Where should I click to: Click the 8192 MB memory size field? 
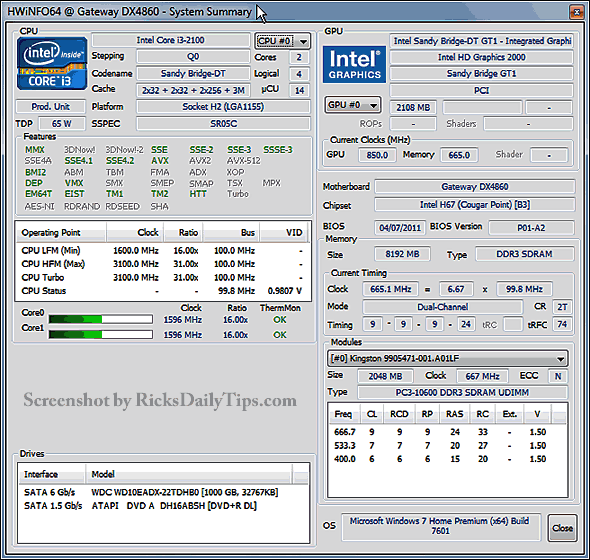[402, 254]
